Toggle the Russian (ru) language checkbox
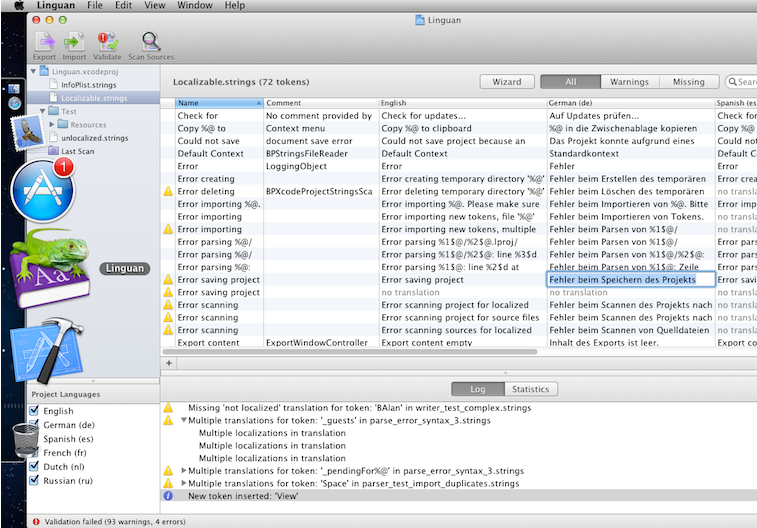 (x=35, y=480)
